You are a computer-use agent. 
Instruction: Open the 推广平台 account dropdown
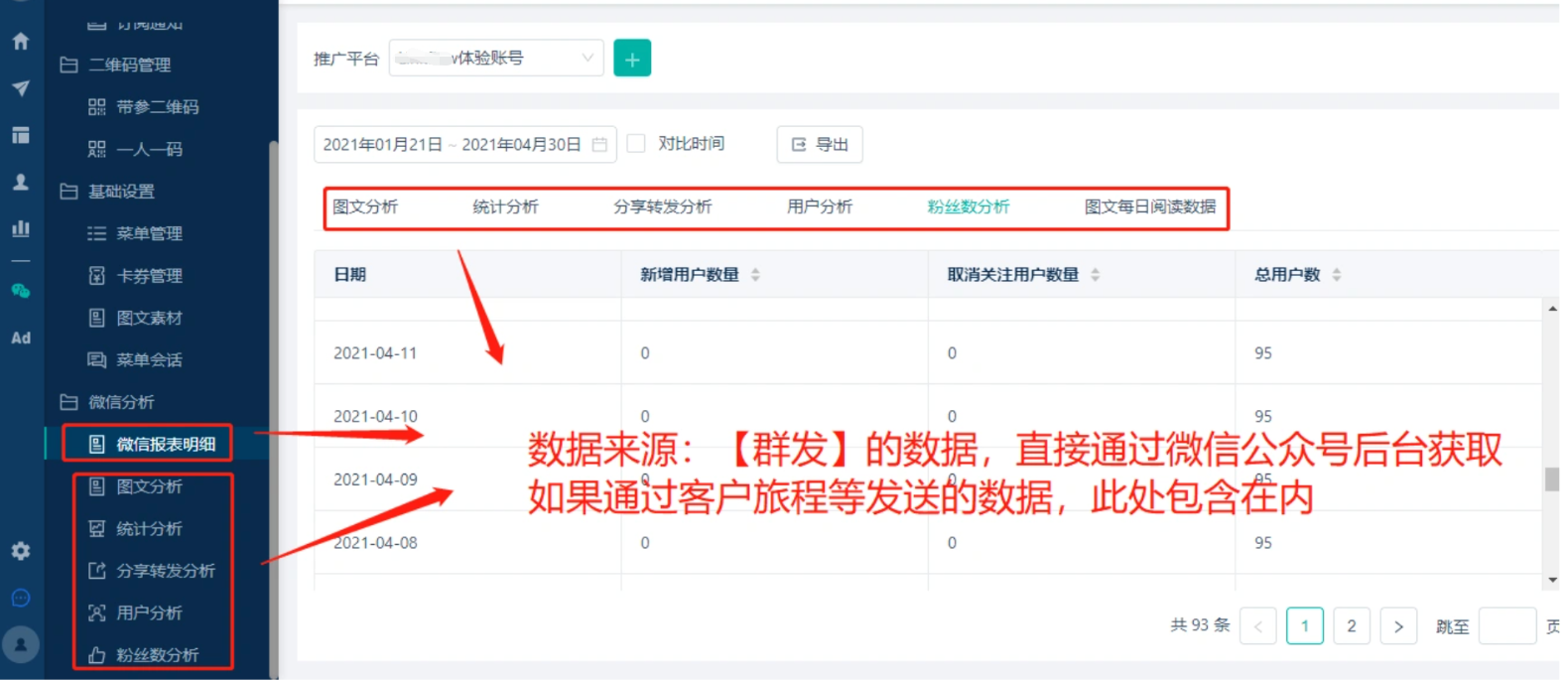click(495, 59)
